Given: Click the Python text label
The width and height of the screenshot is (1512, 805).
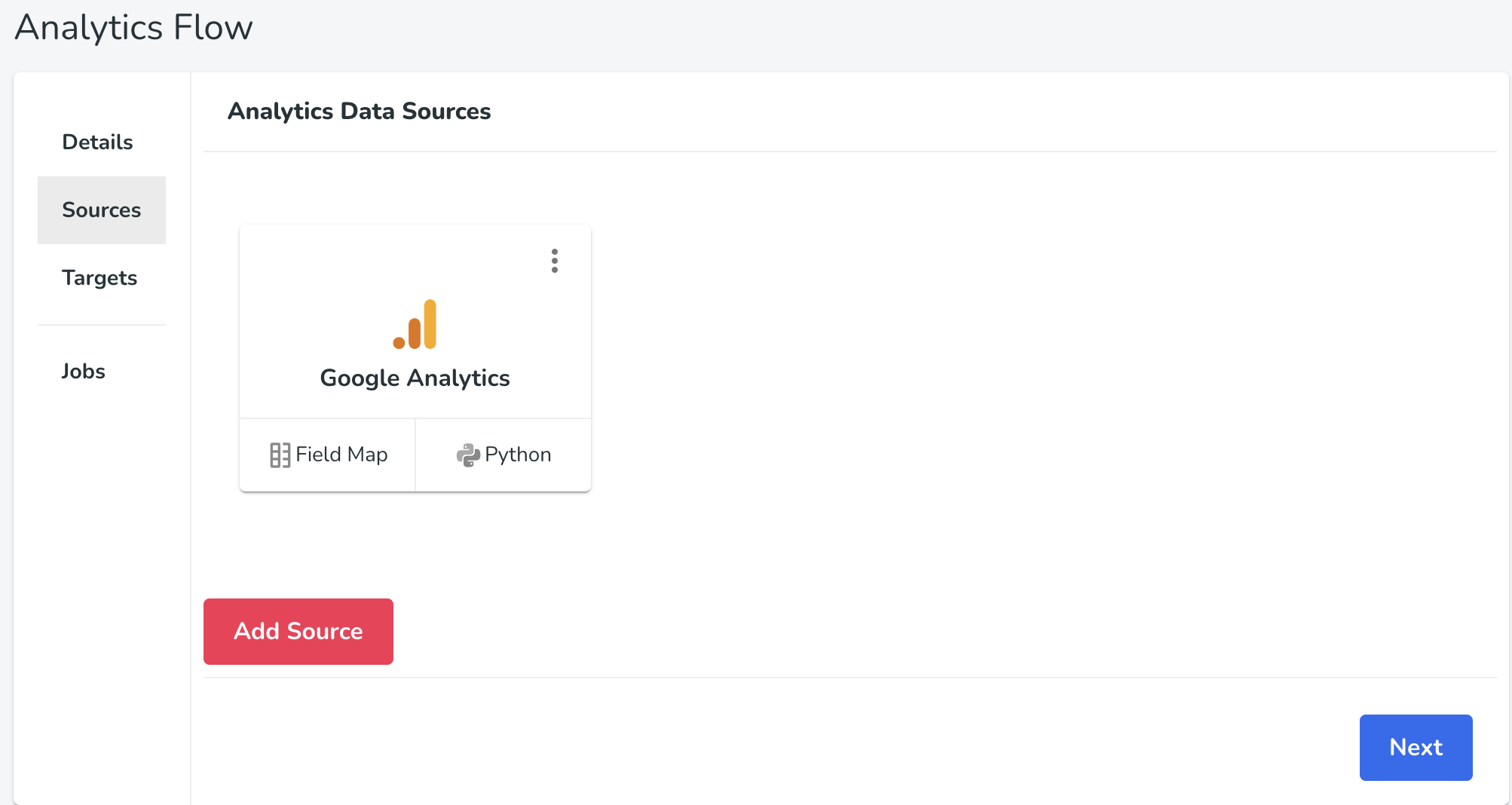Looking at the screenshot, I should tap(518, 455).
